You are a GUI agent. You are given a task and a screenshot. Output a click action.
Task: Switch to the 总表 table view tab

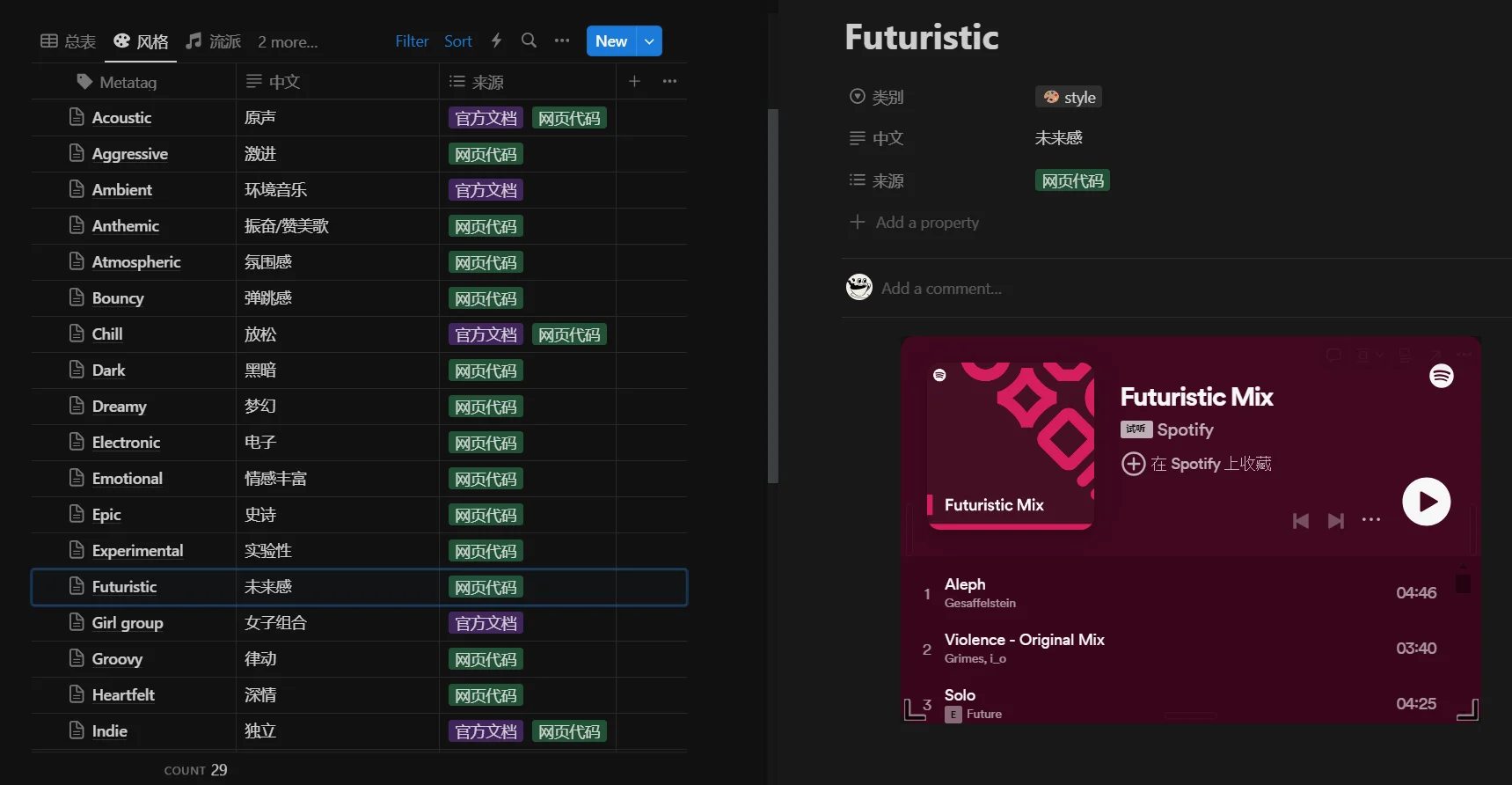pyautogui.click(x=68, y=41)
